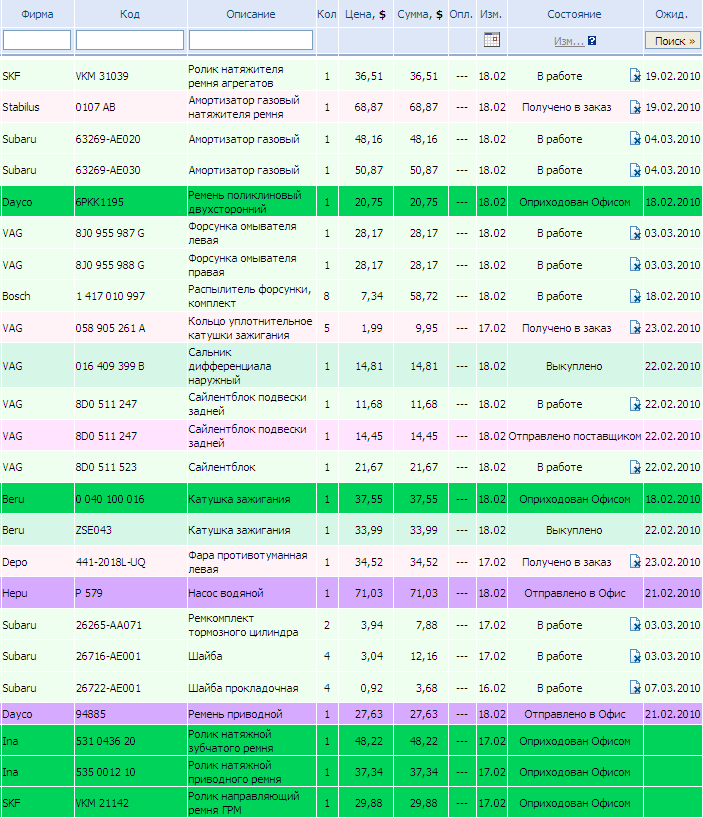This screenshot has height=818, width=703.
Task: Select code cell 016 409 399 B
Action: 110,366
